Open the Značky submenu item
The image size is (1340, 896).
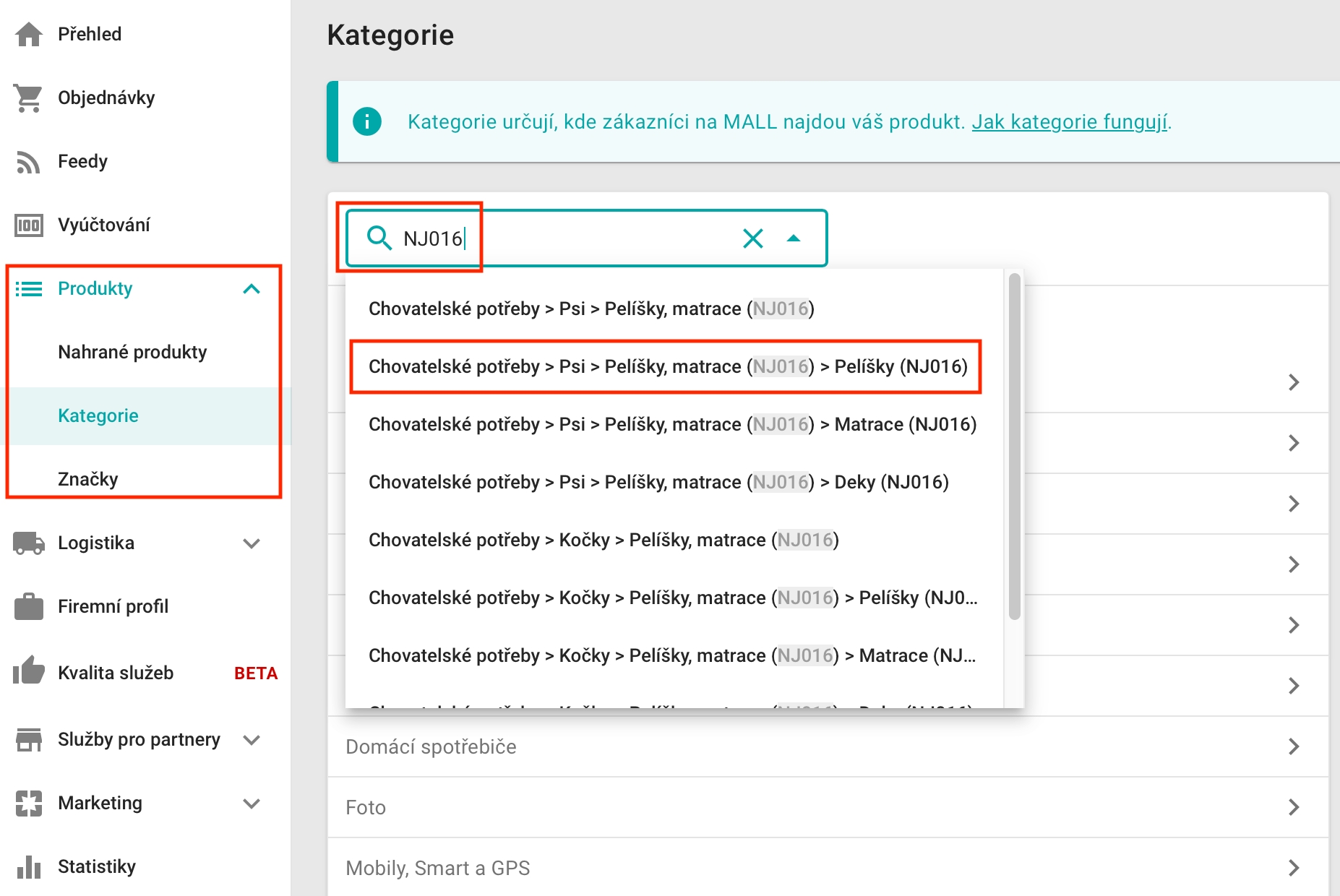click(x=88, y=479)
